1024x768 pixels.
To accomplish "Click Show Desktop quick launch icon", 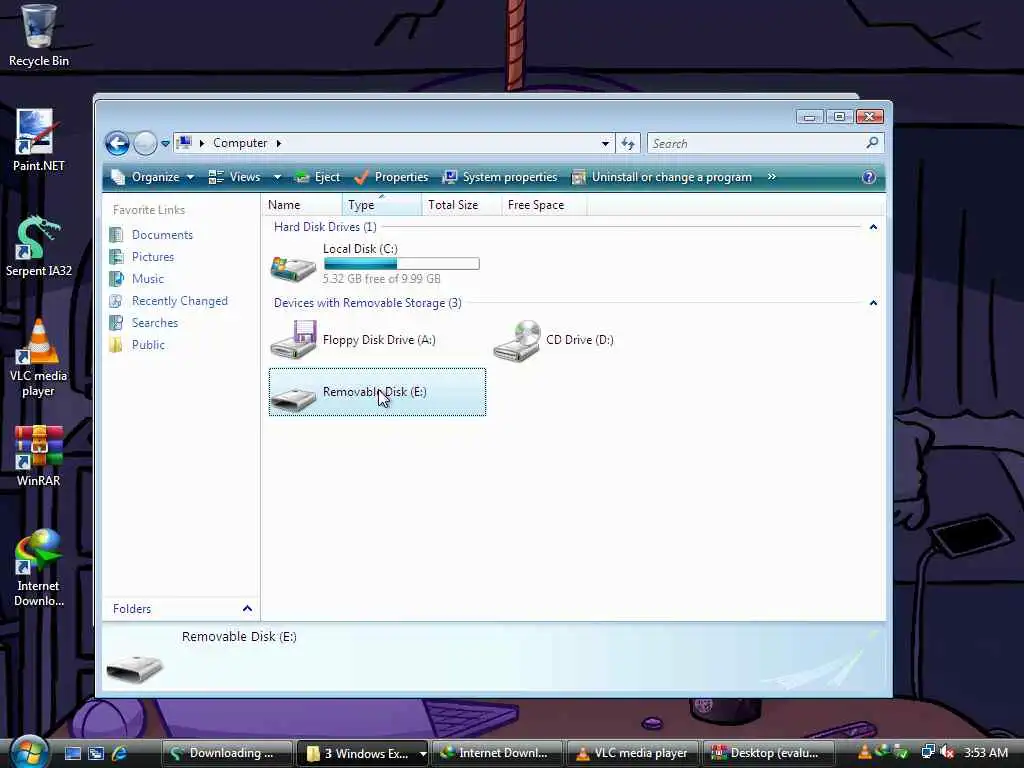I will pos(72,753).
